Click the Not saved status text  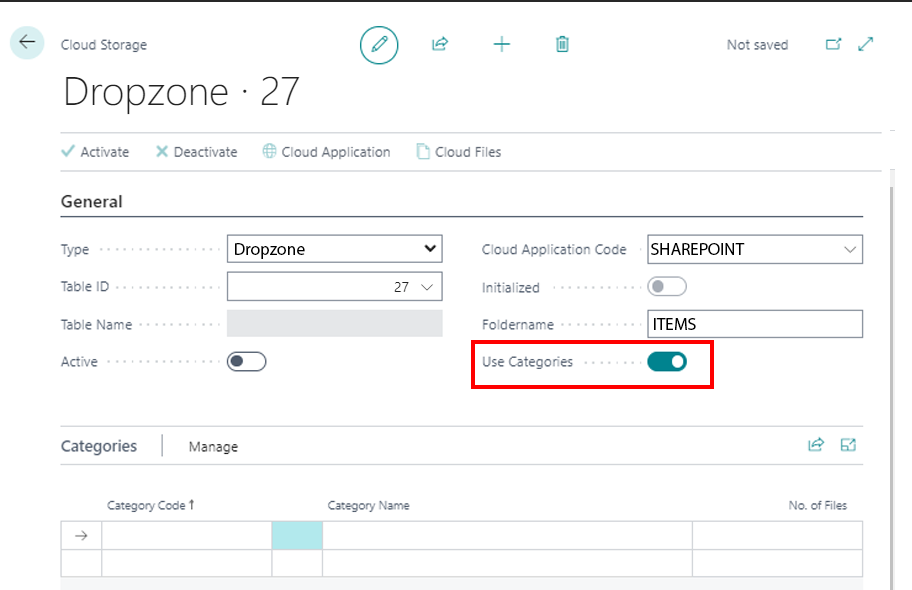click(757, 45)
